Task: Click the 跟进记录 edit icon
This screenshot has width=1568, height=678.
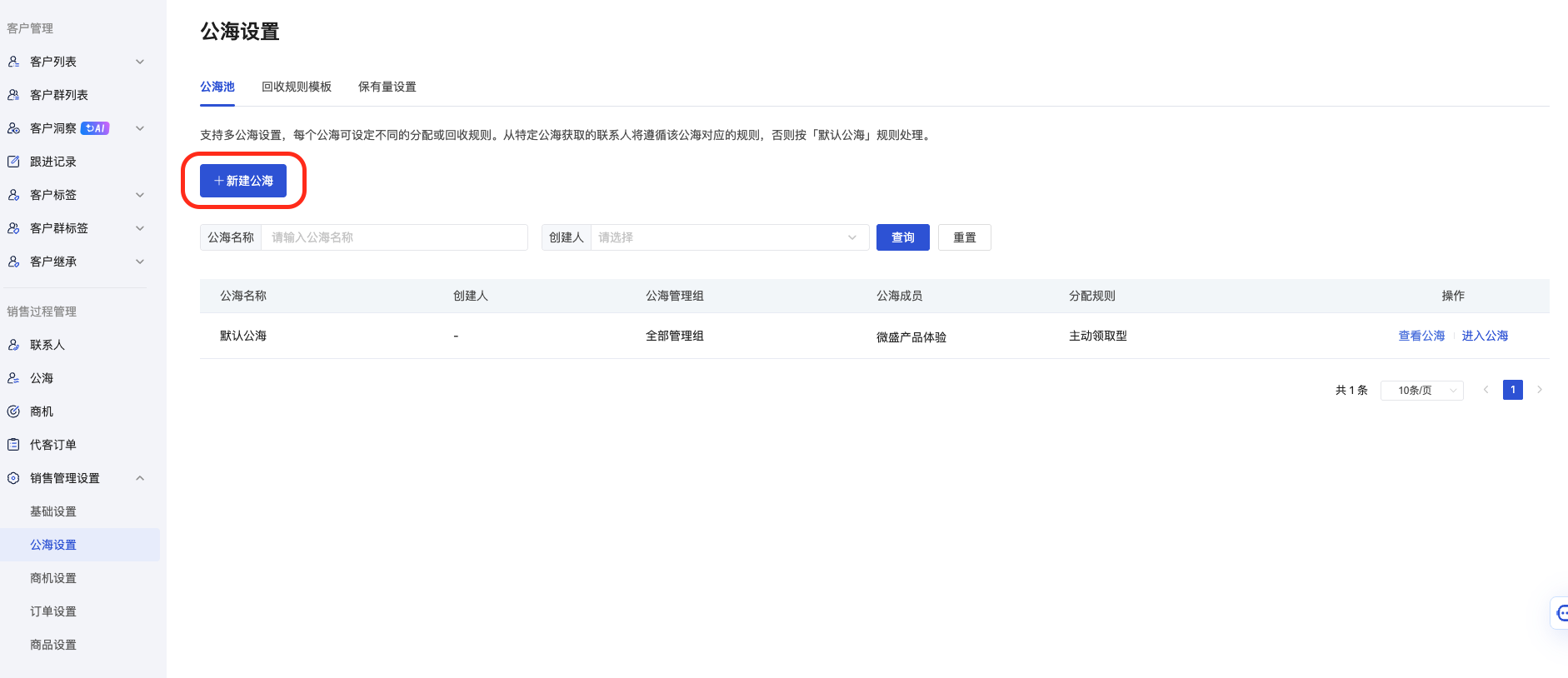Action: click(13, 162)
